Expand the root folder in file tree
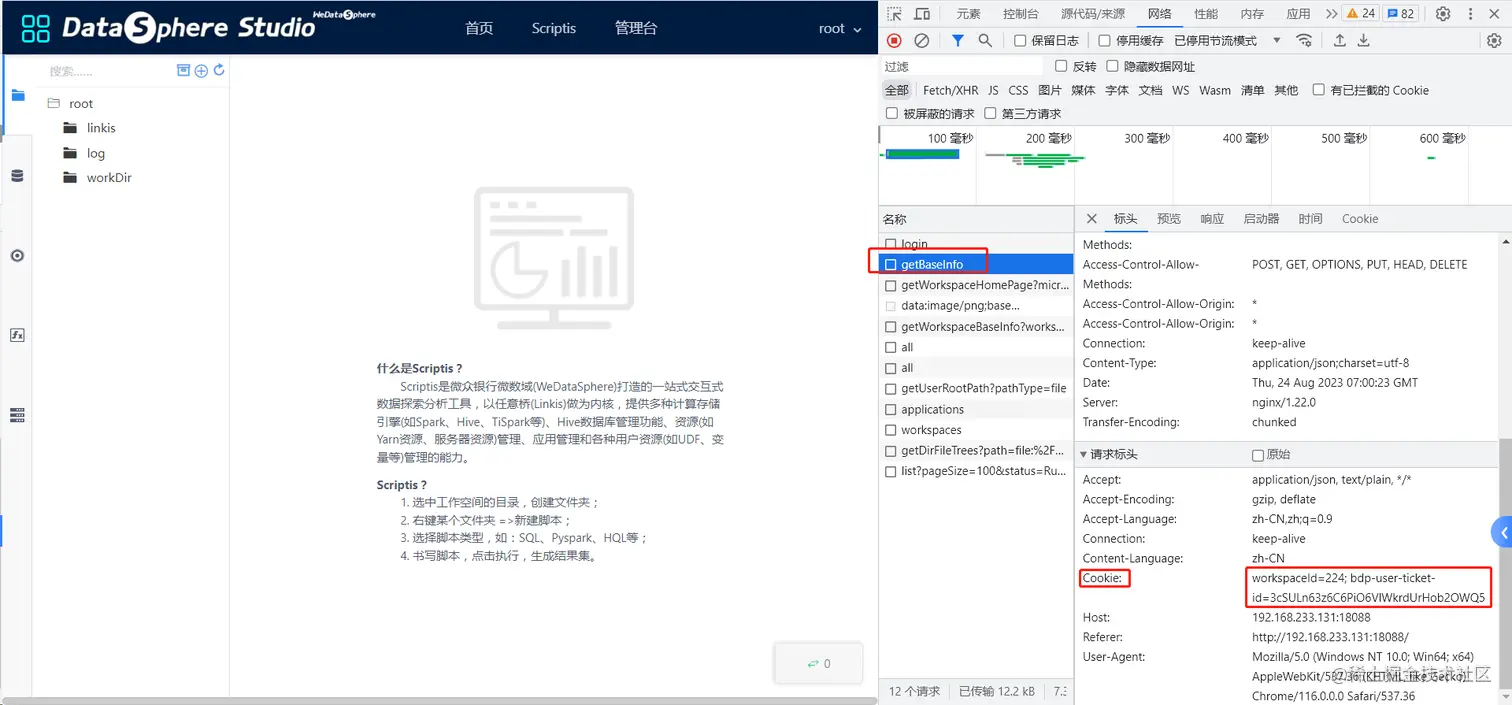The height and width of the screenshot is (705, 1512). click(x=54, y=103)
